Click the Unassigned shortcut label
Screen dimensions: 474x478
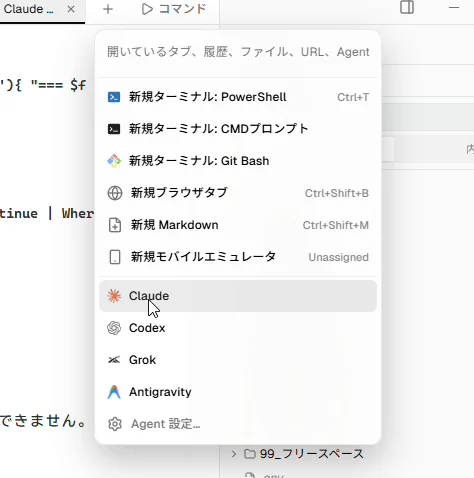pyautogui.click(x=339, y=257)
